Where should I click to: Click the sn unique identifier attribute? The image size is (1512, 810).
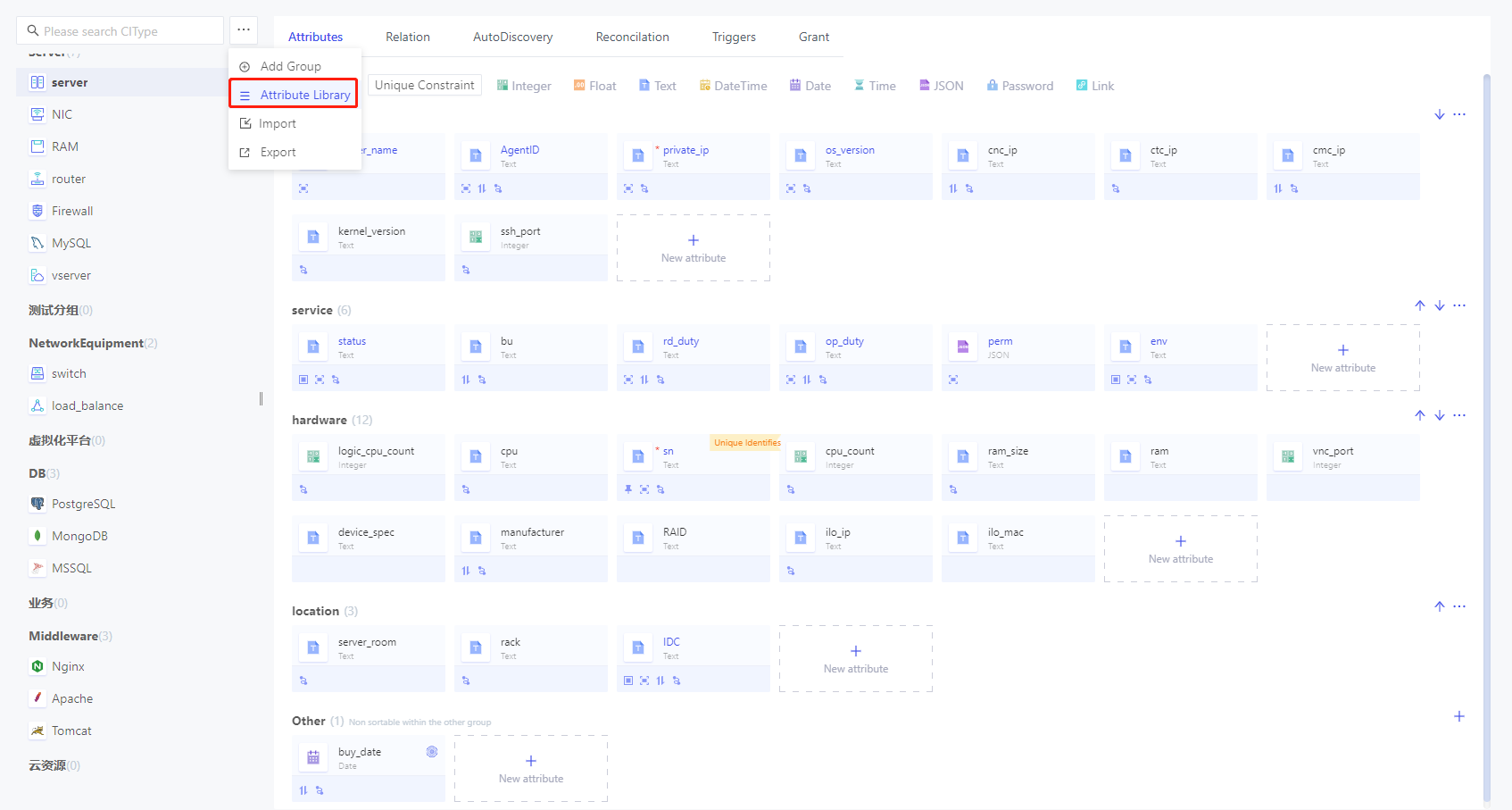(x=694, y=468)
